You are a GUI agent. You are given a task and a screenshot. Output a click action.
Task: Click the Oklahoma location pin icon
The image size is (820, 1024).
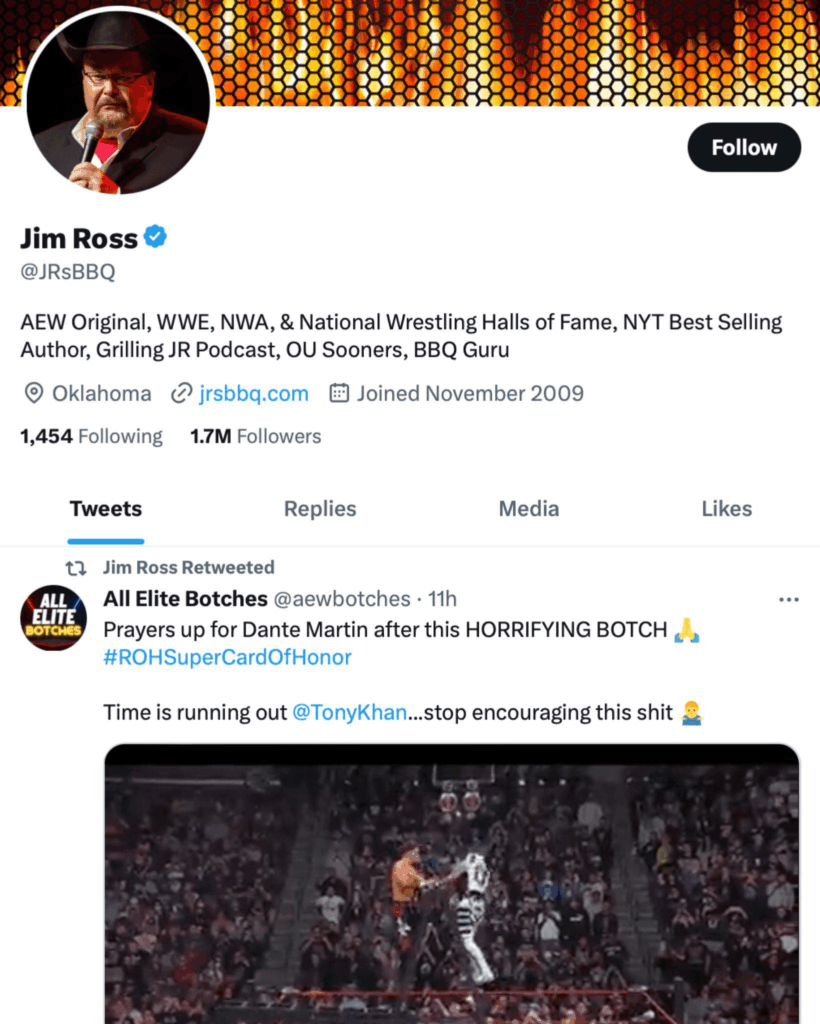[33, 393]
